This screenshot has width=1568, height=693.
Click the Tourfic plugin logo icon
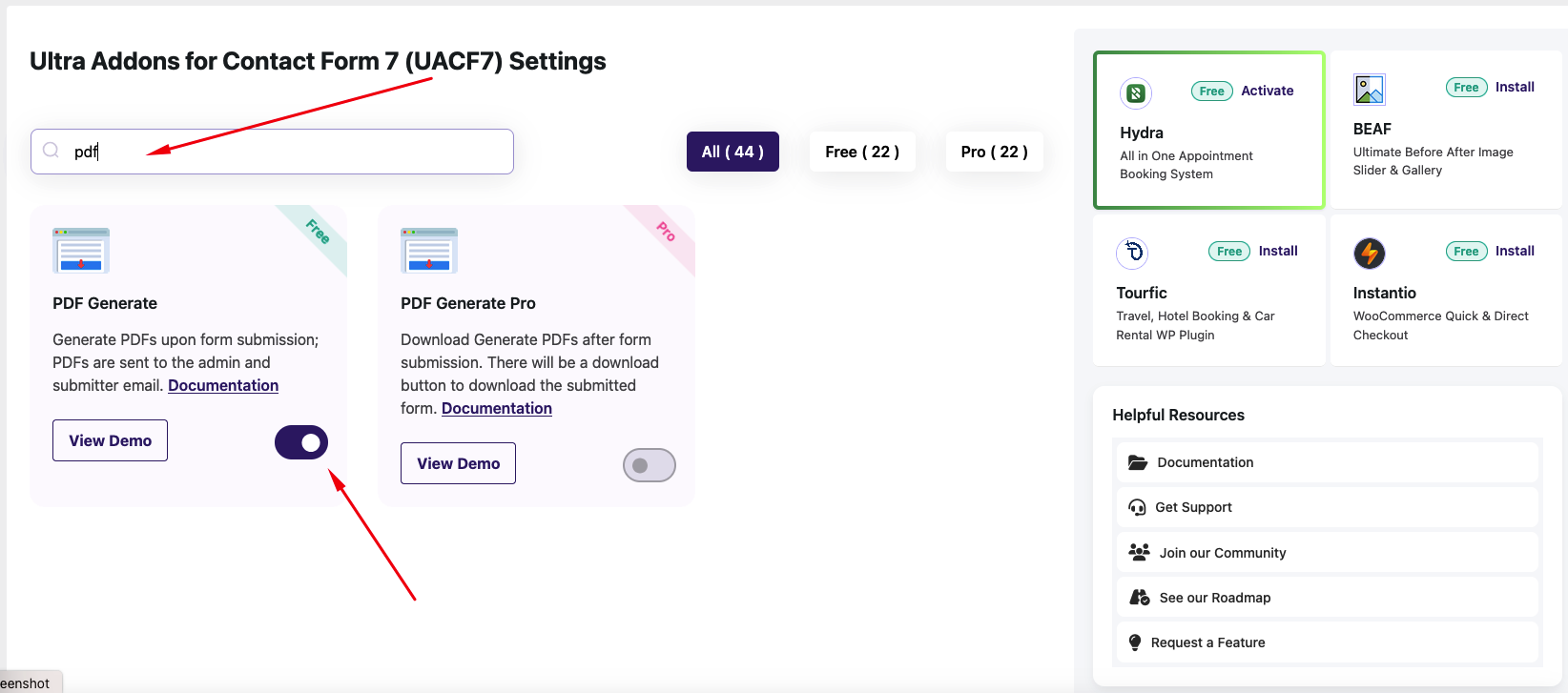click(x=1132, y=253)
